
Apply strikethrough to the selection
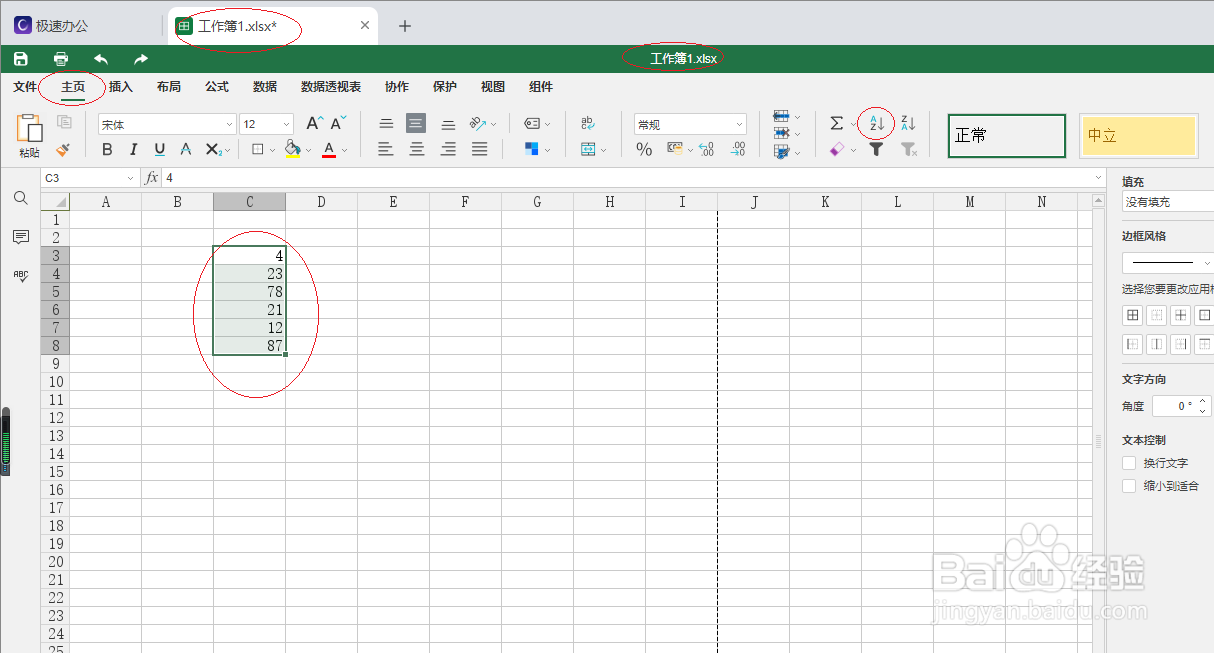[185, 148]
